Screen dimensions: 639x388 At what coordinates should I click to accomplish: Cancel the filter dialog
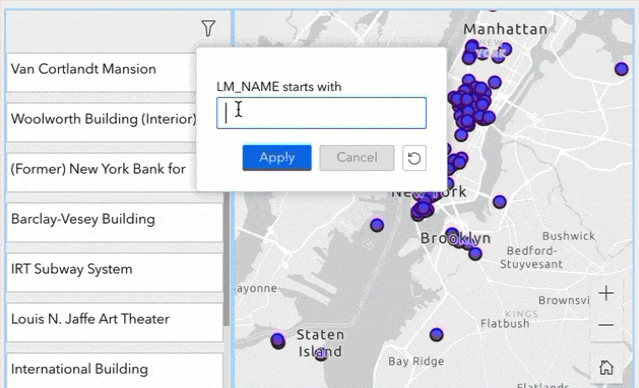coord(357,158)
